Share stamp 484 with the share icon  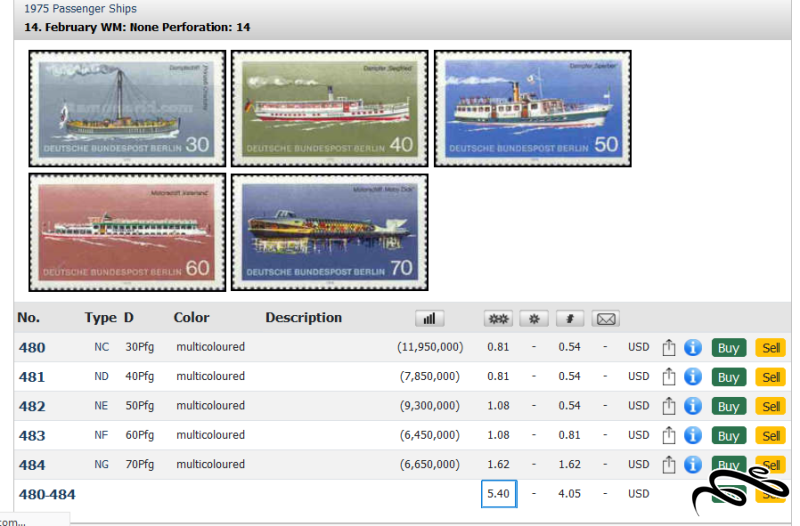point(668,465)
